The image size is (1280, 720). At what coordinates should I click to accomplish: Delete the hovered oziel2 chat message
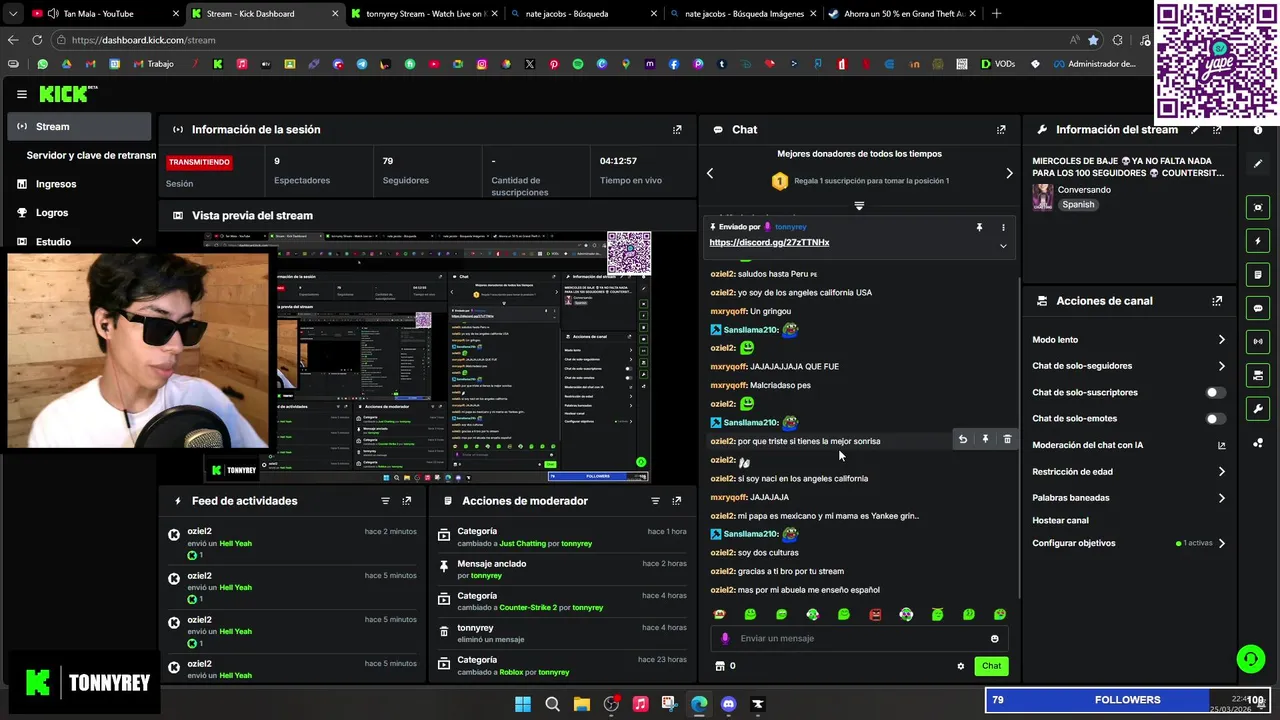pos(1007,439)
